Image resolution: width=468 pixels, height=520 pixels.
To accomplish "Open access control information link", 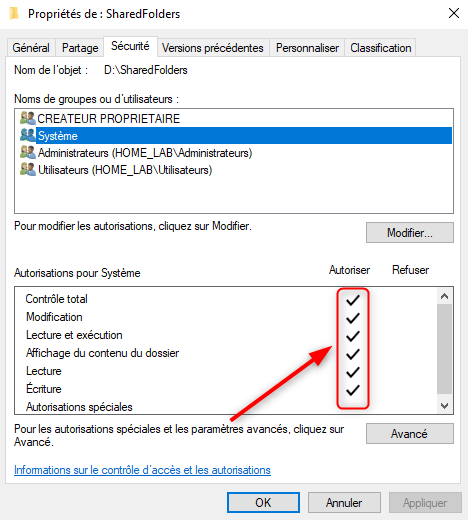I will coord(142,470).
